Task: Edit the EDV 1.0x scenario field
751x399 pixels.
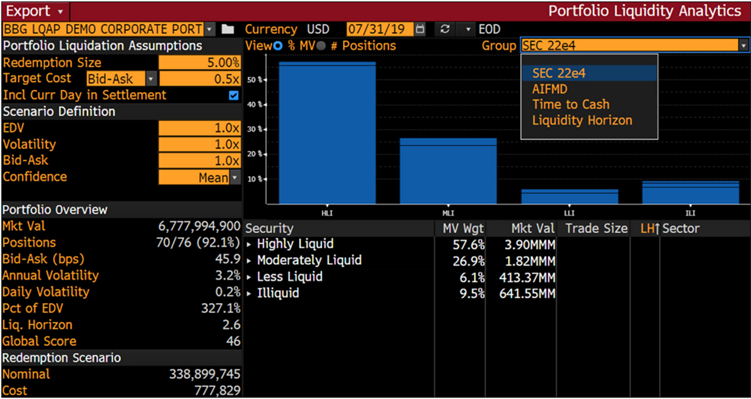Action: pos(200,128)
